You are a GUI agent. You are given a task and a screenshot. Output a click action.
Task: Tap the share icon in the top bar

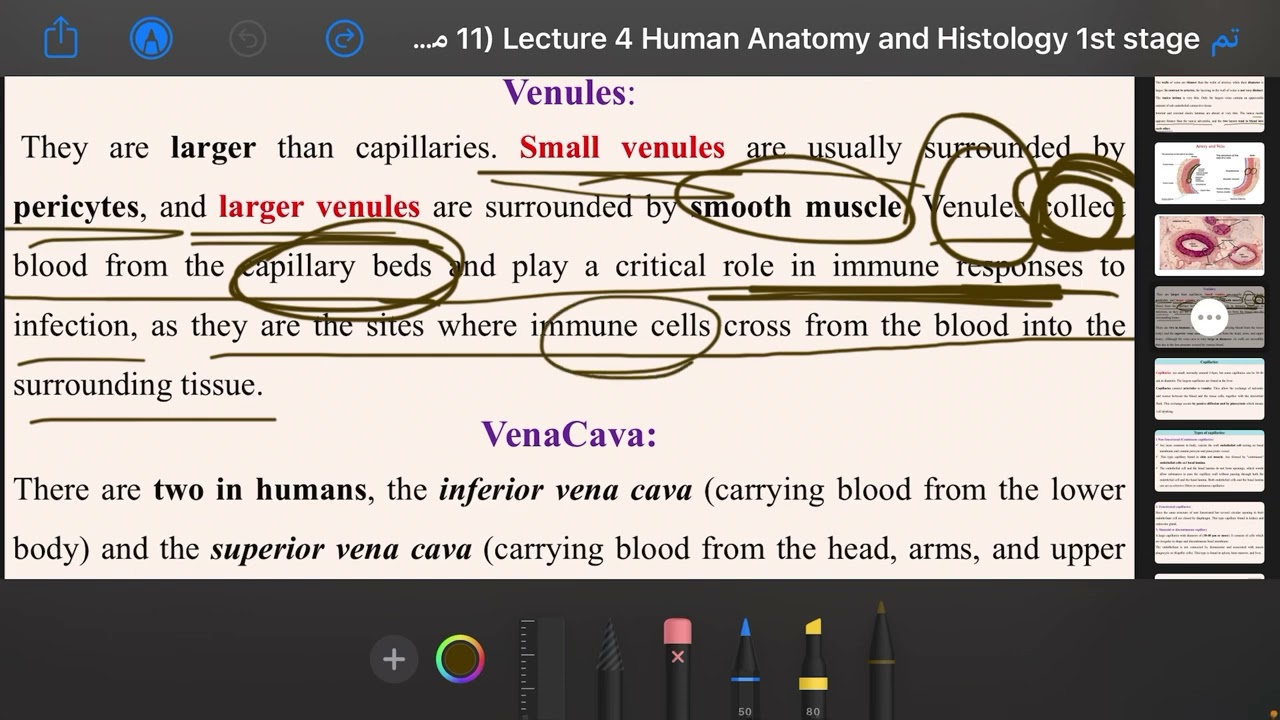[61, 39]
